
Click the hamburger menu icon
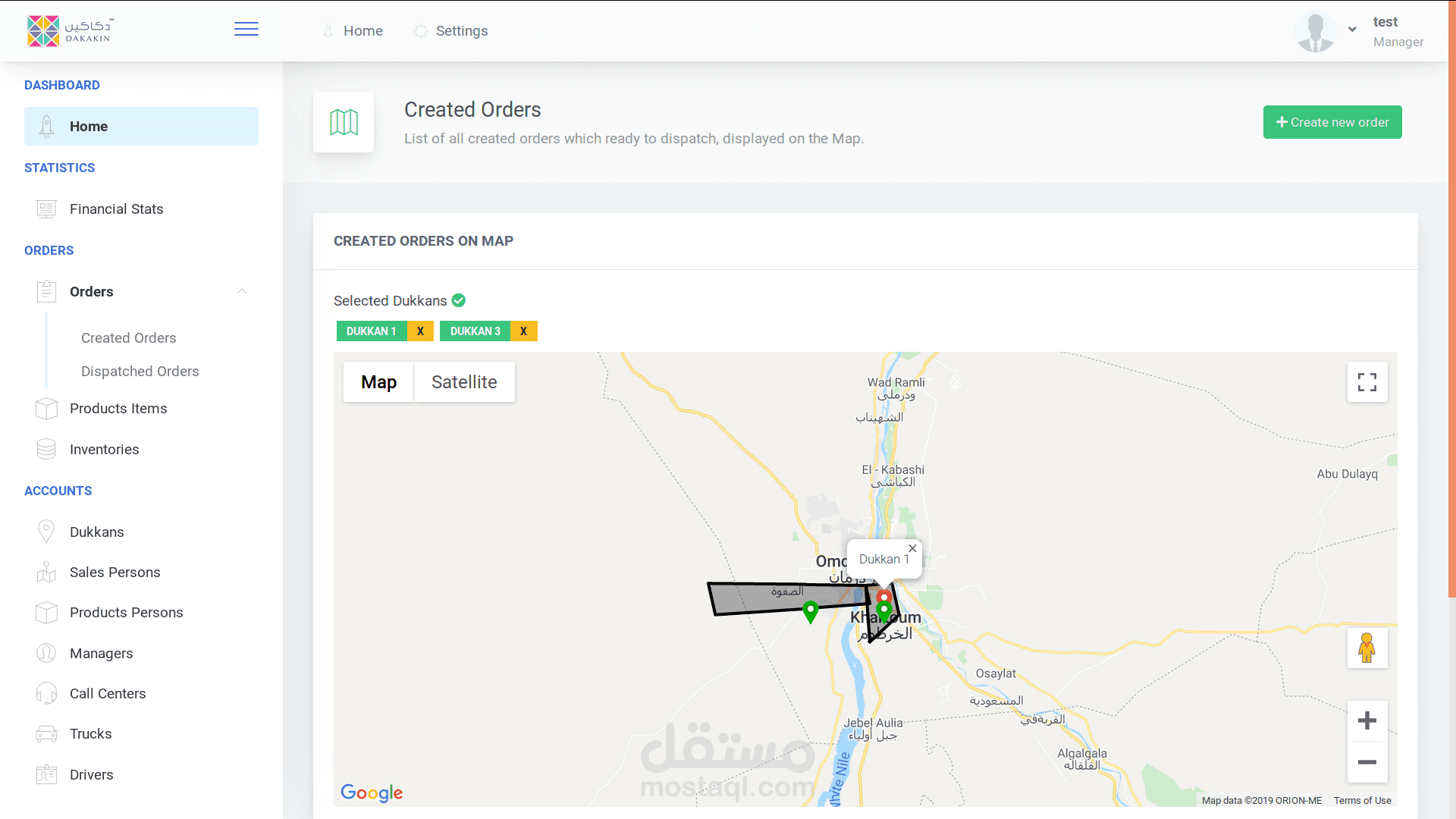pos(246,30)
